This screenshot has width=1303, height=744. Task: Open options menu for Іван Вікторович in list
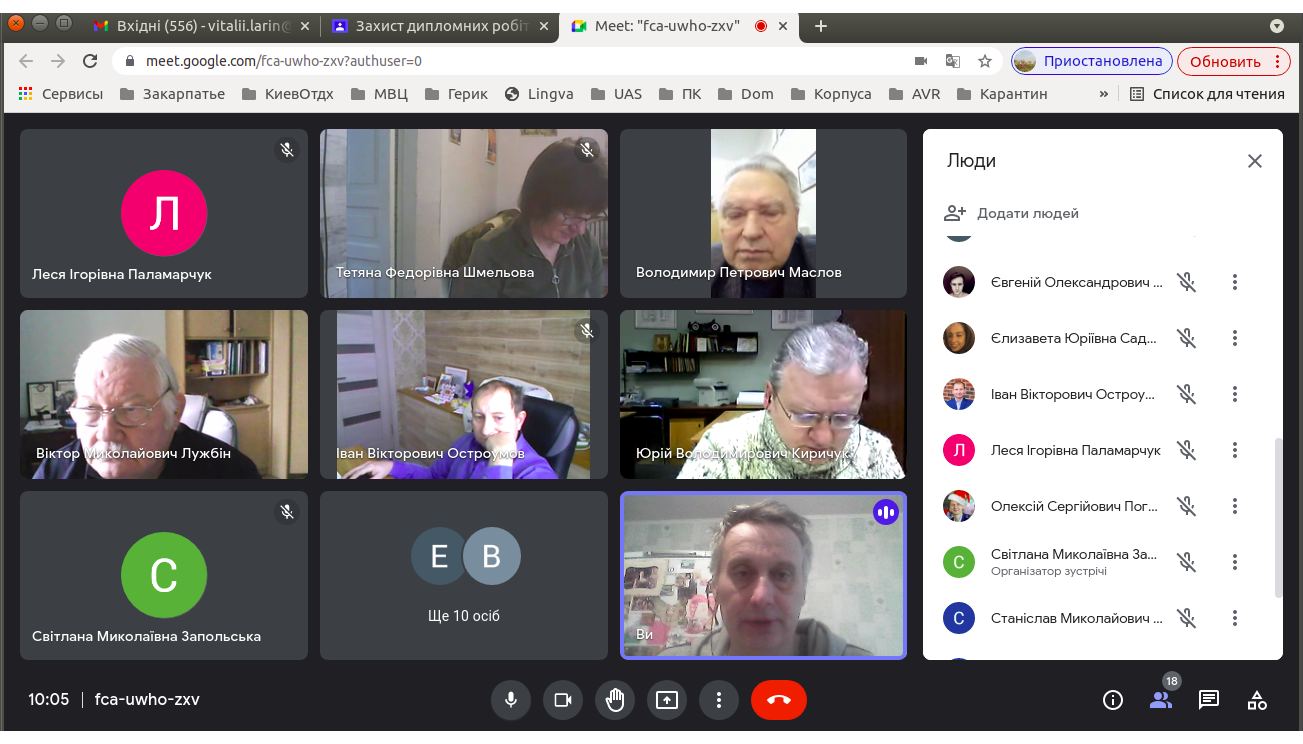coord(1235,394)
